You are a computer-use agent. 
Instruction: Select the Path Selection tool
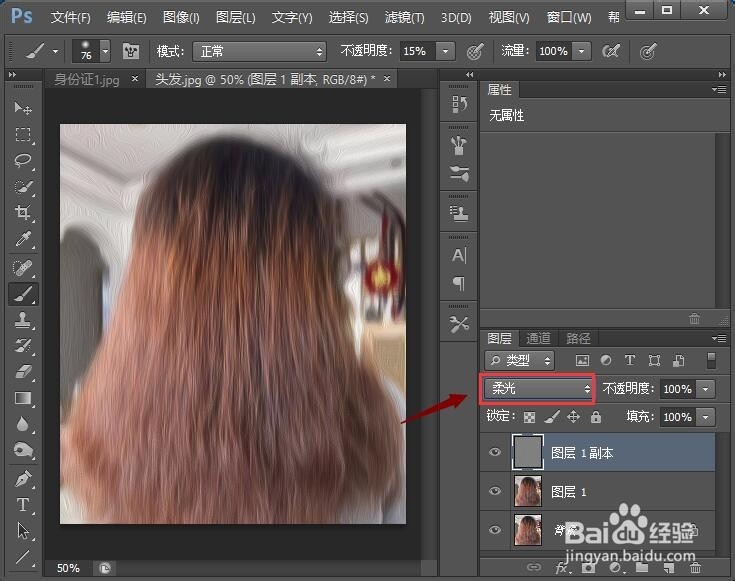coord(22,531)
